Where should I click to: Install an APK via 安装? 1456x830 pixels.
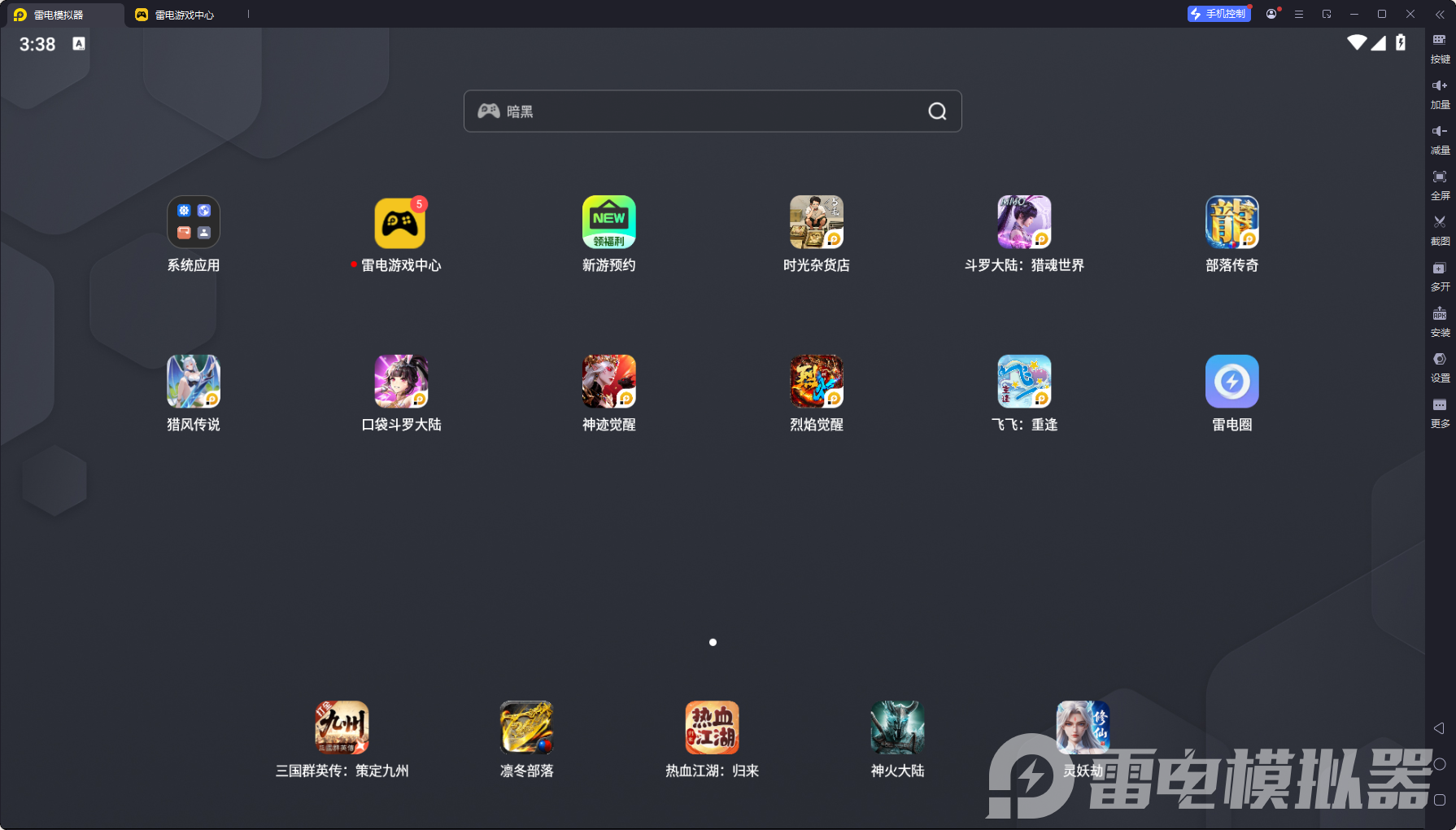tap(1440, 321)
